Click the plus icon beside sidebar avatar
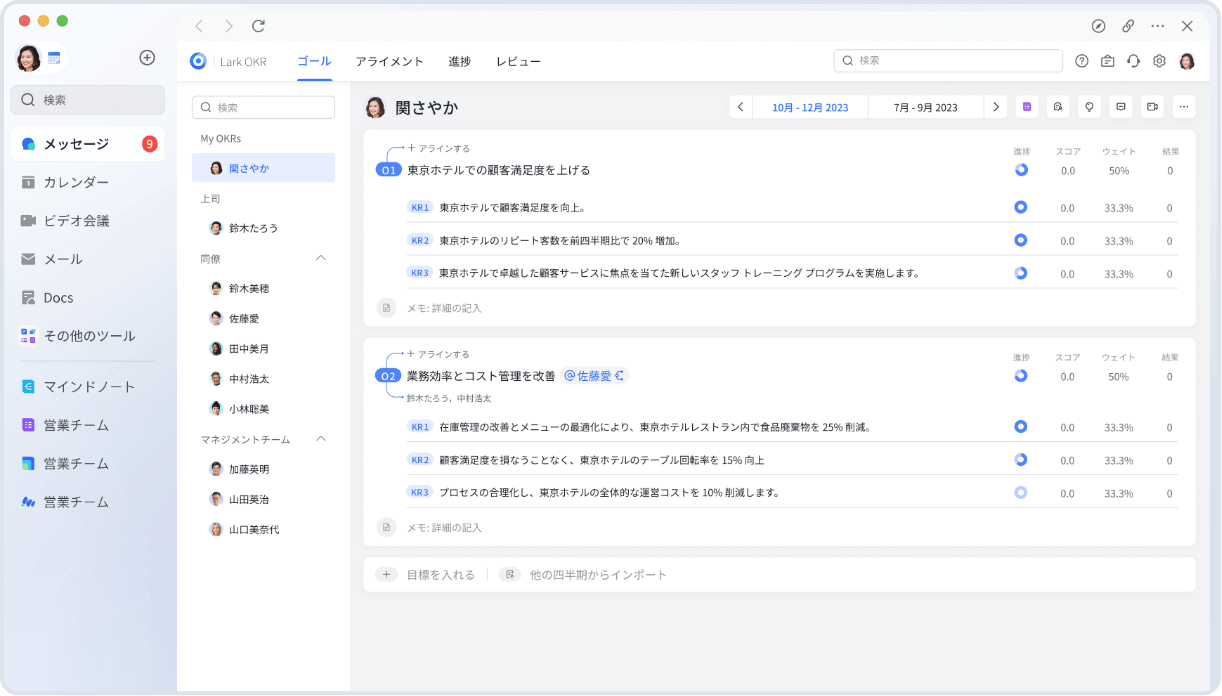The height and width of the screenshot is (696, 1222). pyautogui.click(x=147, y=58)
